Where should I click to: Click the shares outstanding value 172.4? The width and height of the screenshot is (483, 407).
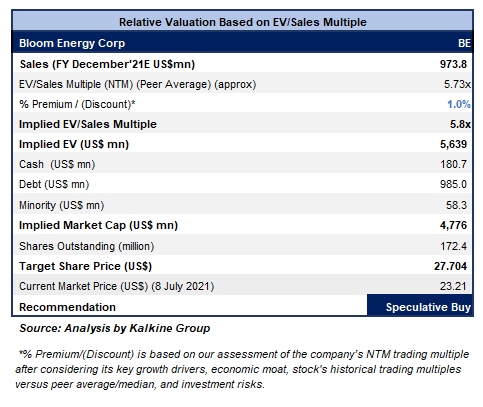point(454,246)
